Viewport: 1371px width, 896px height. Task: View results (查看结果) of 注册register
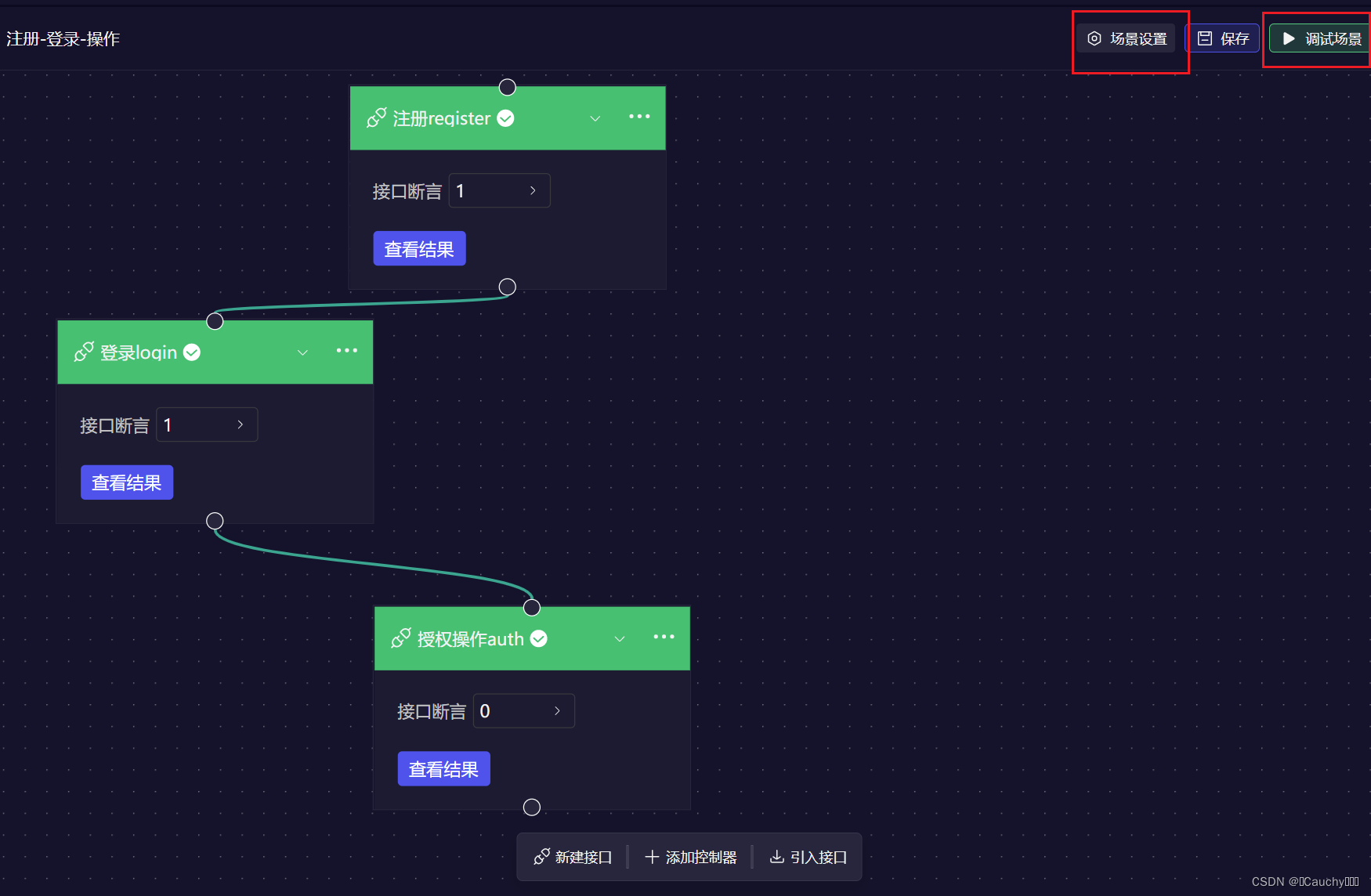419,248
